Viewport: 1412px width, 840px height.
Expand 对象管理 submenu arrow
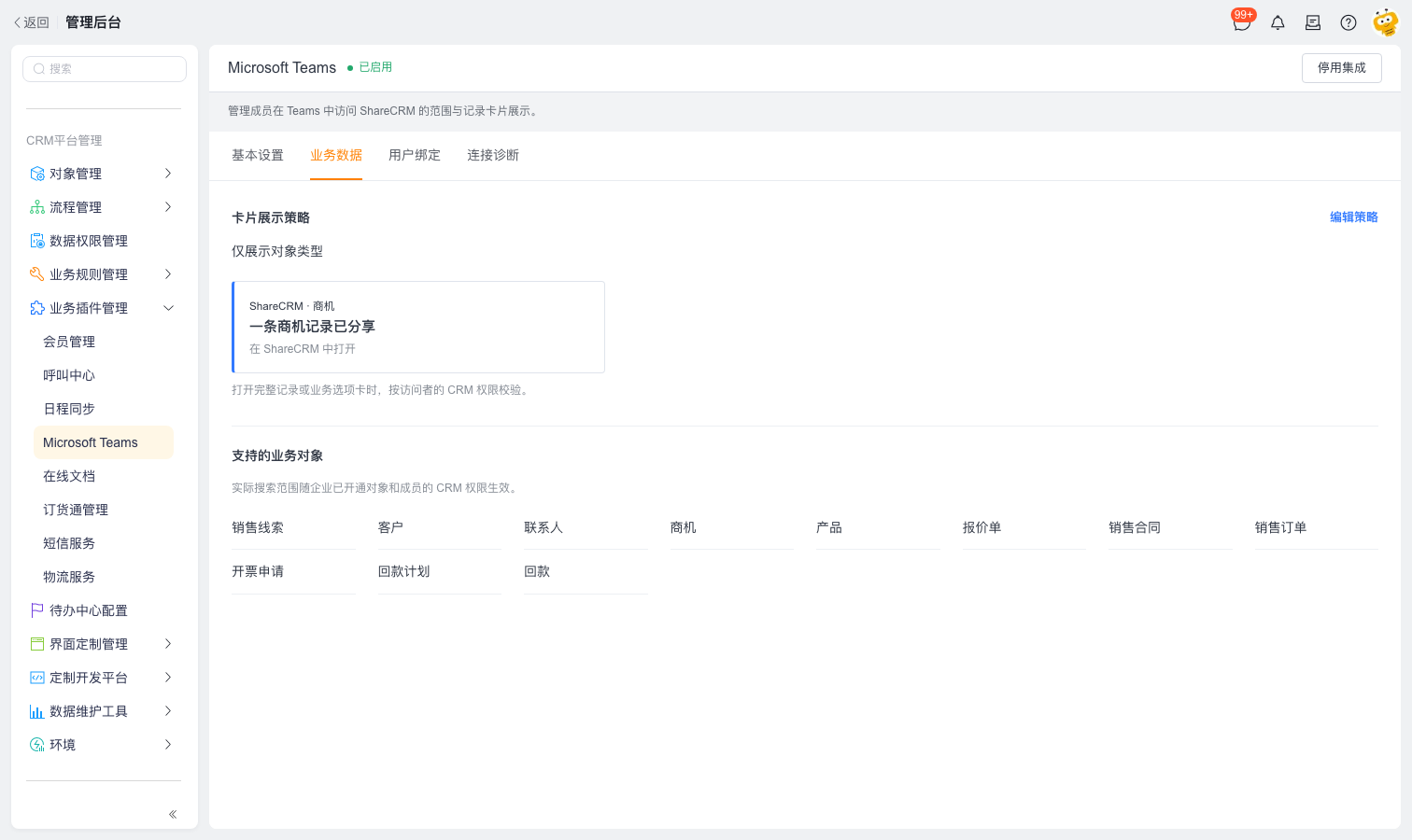tap(168, 174)
